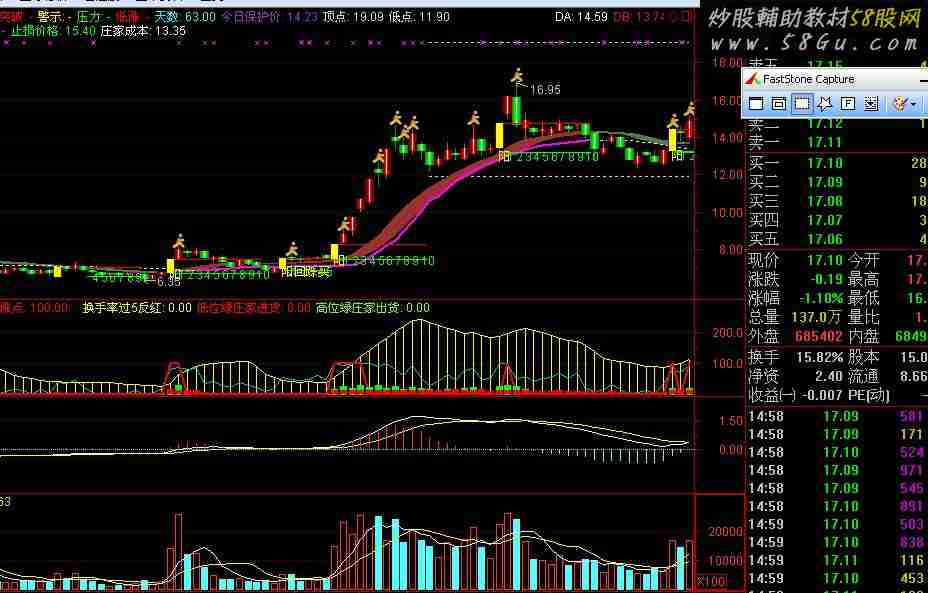The height and width of the screenshot is (593, 928).
Task: Open FastStone's output destination palette dropdown
Action: point(904,104)
